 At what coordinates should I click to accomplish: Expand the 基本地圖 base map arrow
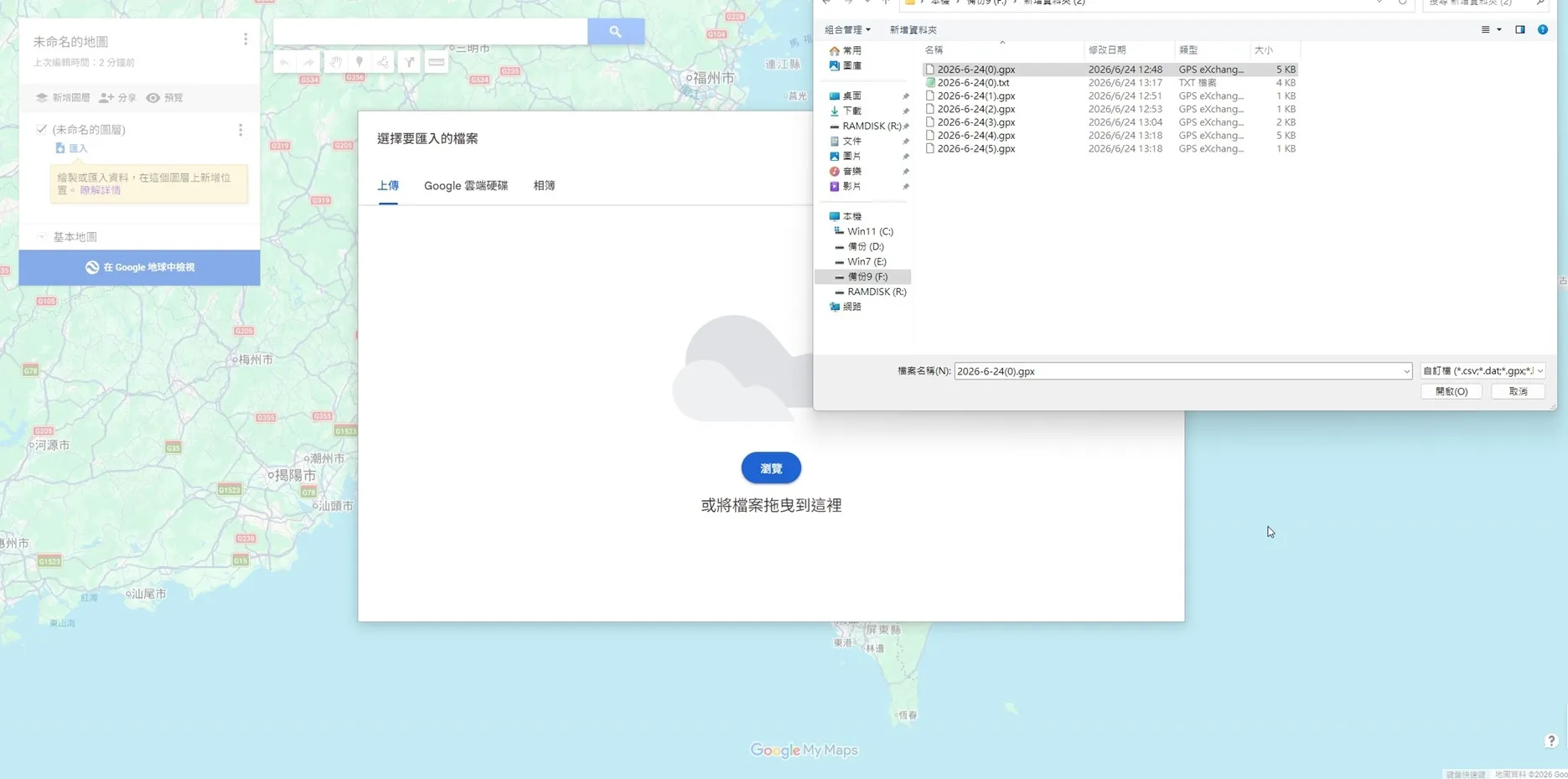(x=41, y=237)
